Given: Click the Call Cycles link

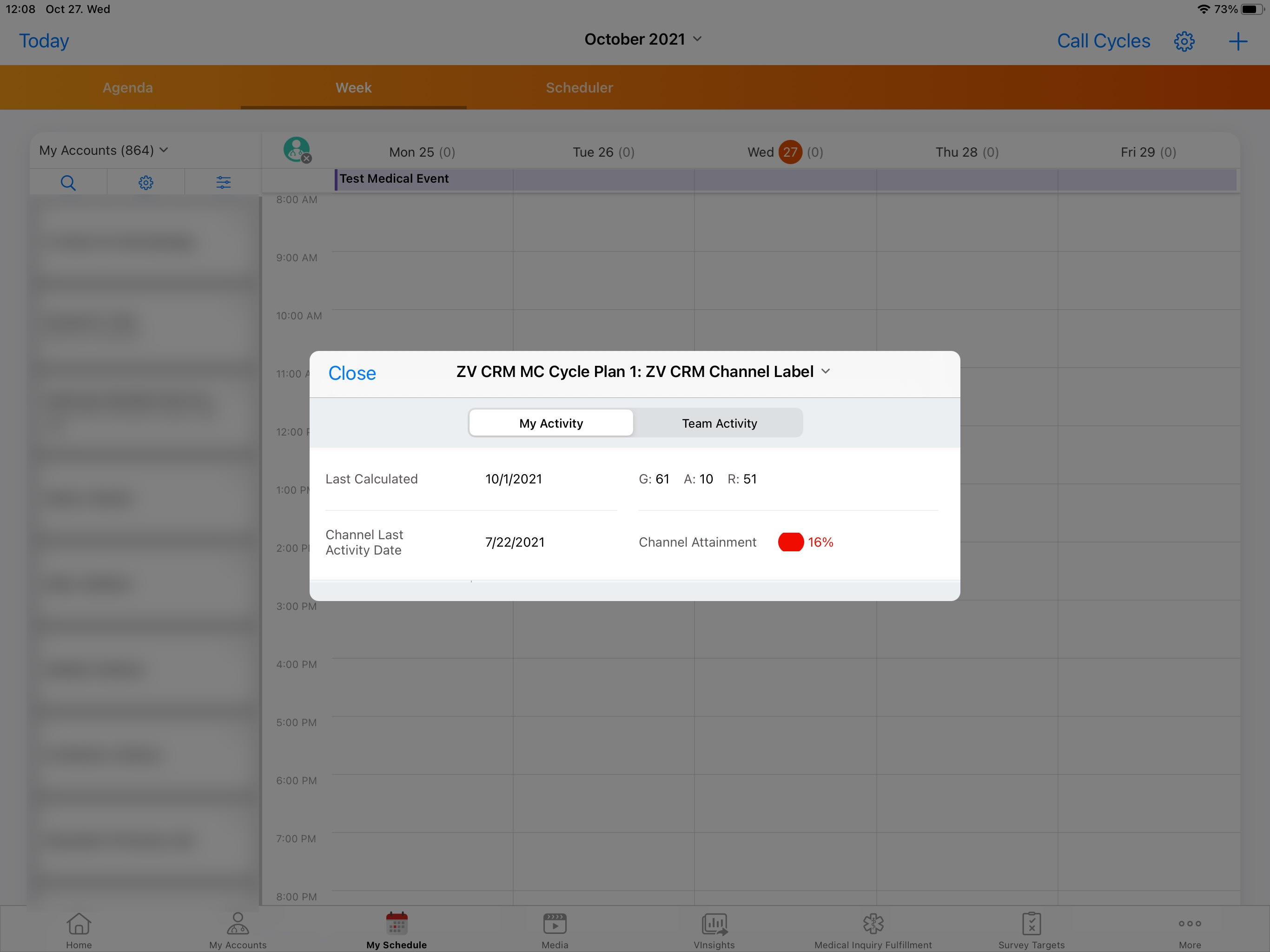Looking at the screenshot, I should 1103,41.
